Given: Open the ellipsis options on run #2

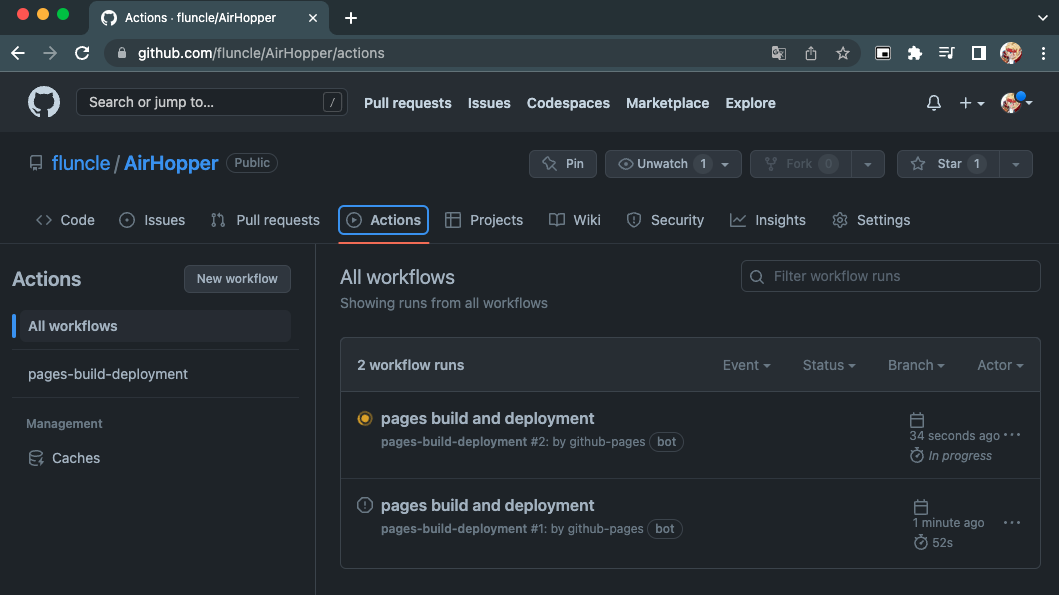Looking at the screenshot, I should [1012, 435].
